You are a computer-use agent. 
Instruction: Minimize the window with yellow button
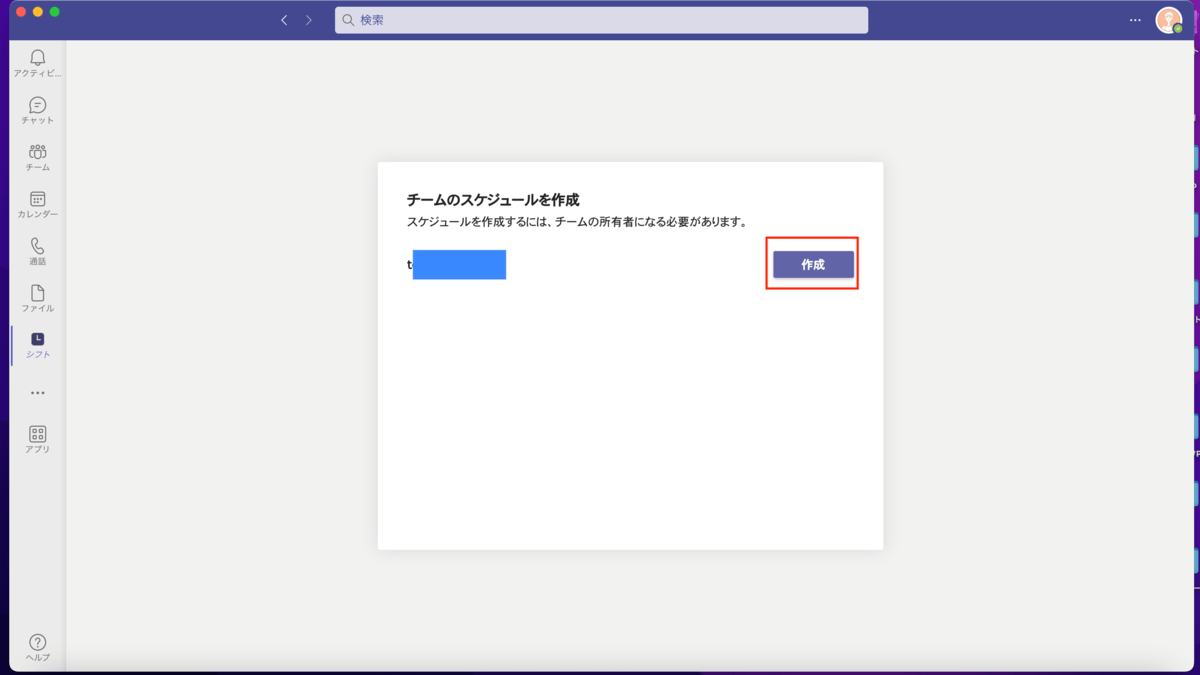tap(38, 12)
